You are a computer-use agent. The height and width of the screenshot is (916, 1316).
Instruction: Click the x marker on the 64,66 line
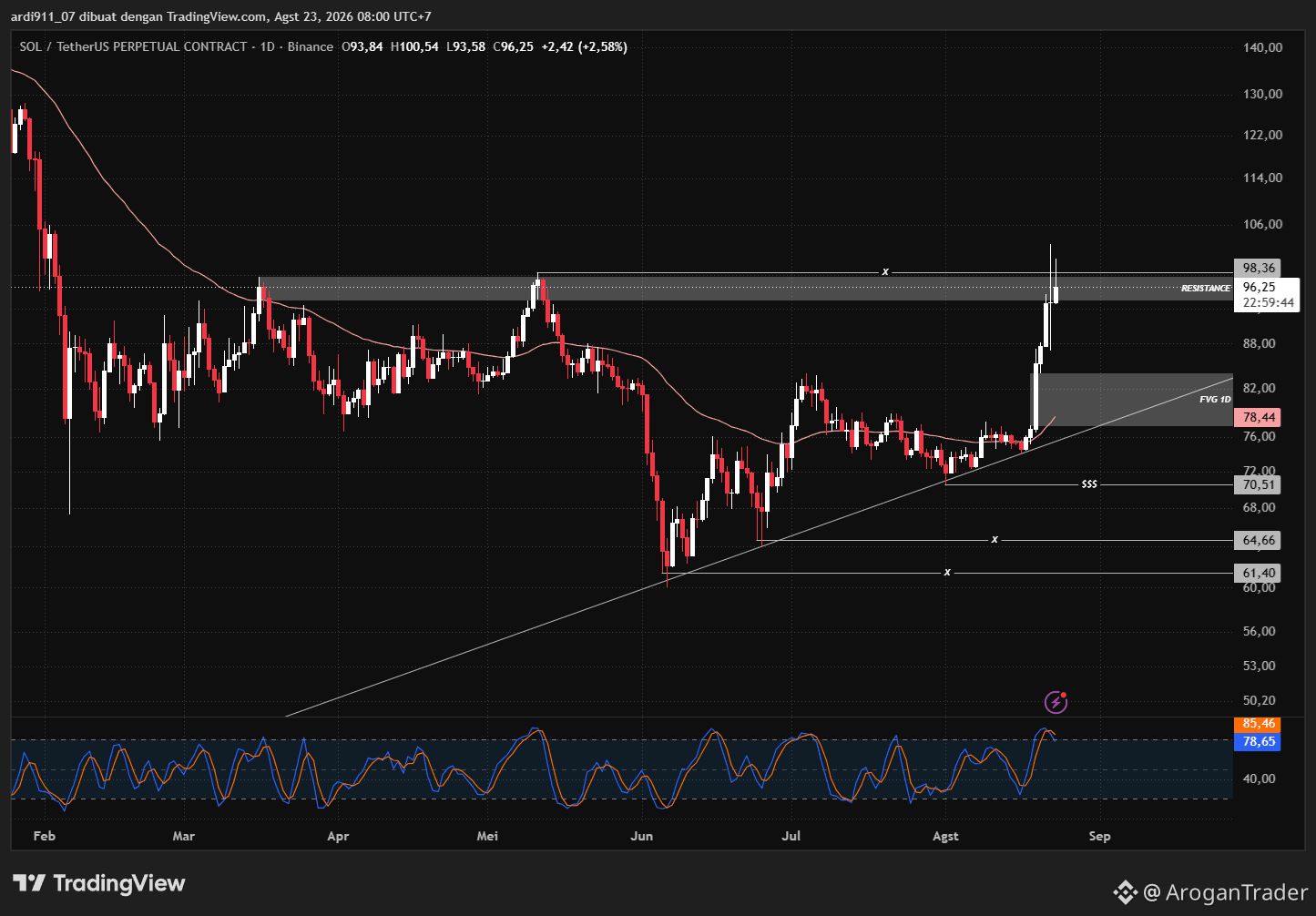995,540
